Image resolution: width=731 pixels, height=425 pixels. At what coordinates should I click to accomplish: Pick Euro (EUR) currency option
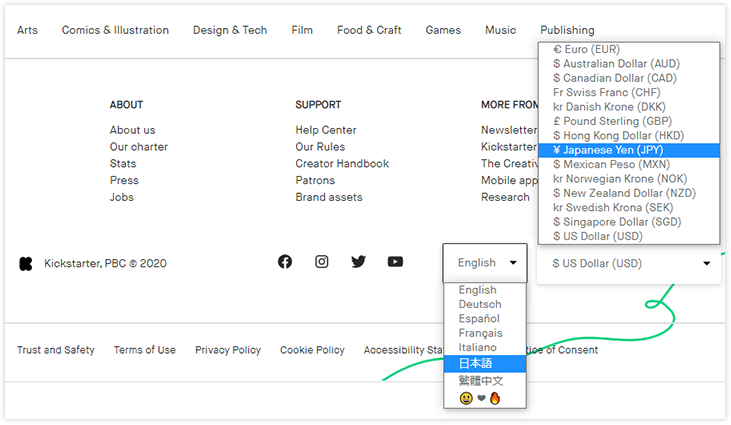(x=586, y=49)
